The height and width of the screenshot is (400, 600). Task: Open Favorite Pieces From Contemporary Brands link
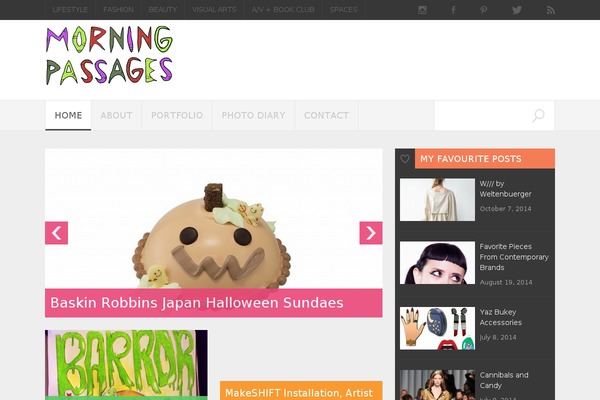click(x=514, y=257)
